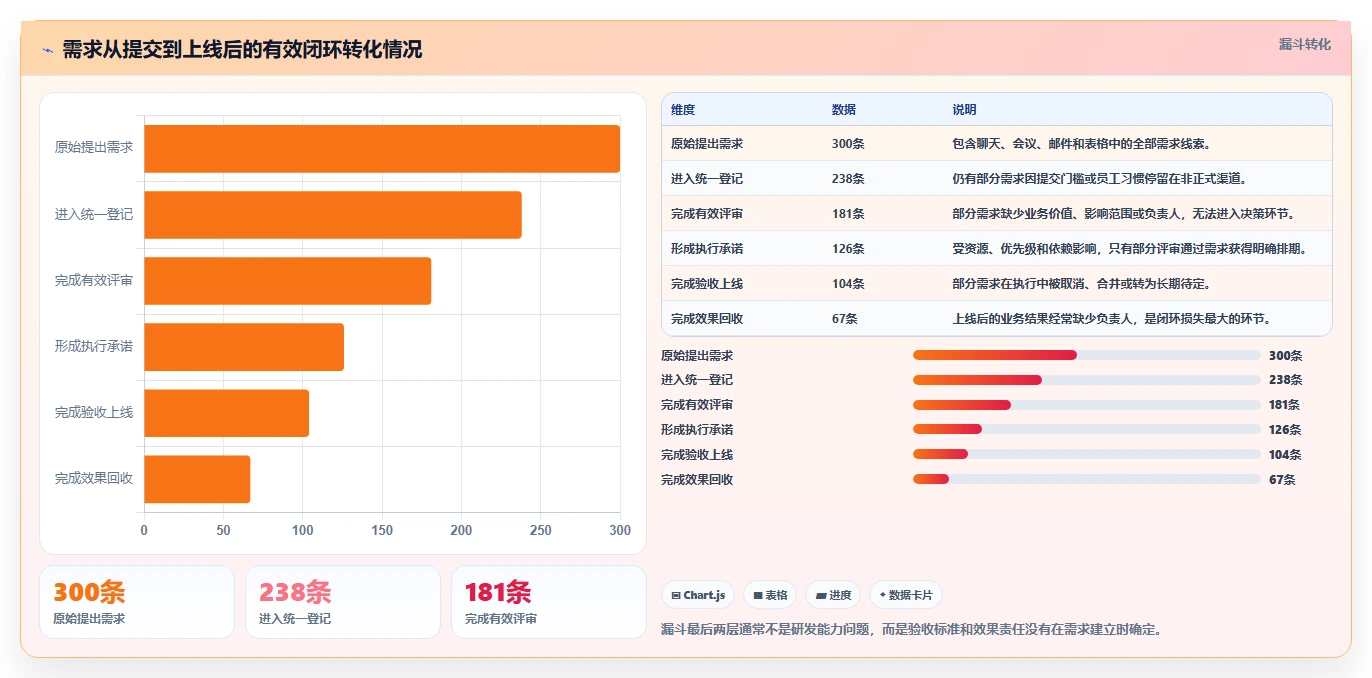
Task: Click the 形成执行承诺 progress bar
Action: pos(1087,429)
